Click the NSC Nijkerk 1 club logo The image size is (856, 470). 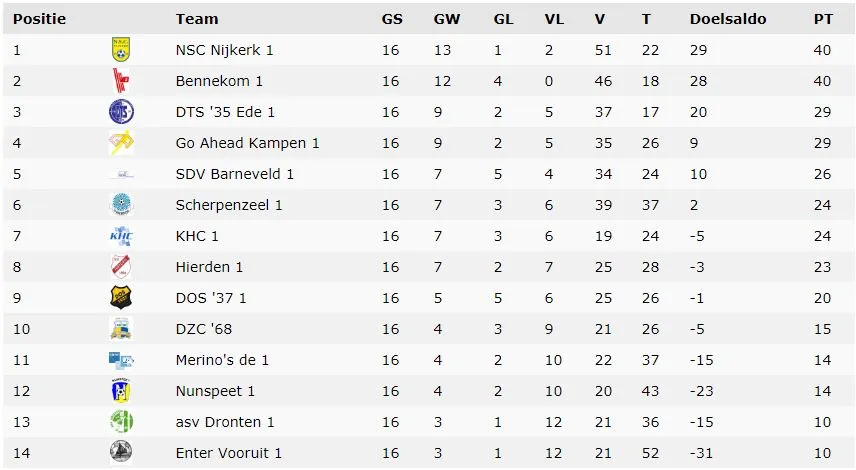(x=120, y=50)
